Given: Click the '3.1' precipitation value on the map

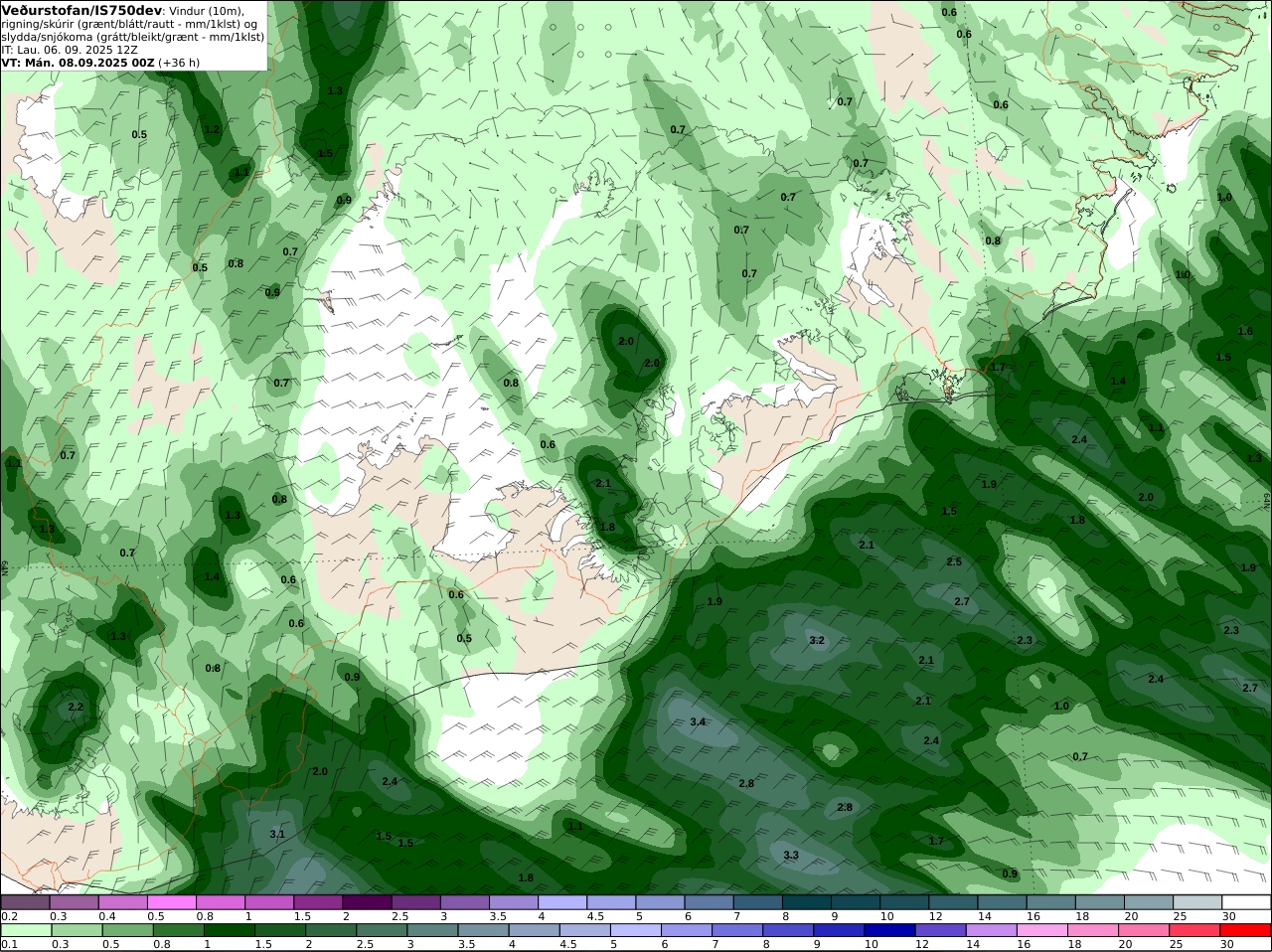Looking at the screenshot, I should coord(277,834).
